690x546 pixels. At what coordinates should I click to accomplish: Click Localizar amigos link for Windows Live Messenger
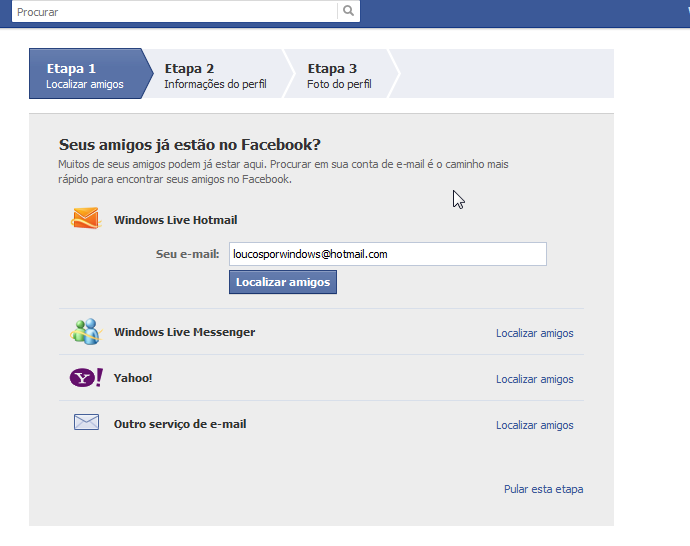tap(534, 333)
